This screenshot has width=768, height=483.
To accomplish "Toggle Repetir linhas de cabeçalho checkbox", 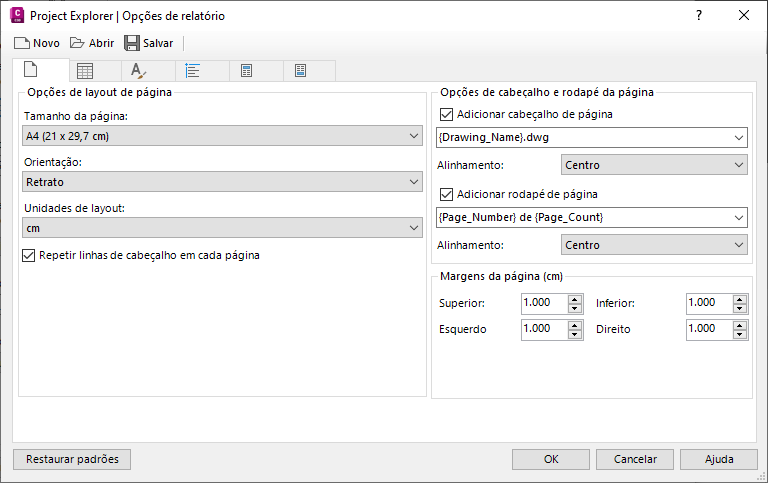I will click(28, 255).
